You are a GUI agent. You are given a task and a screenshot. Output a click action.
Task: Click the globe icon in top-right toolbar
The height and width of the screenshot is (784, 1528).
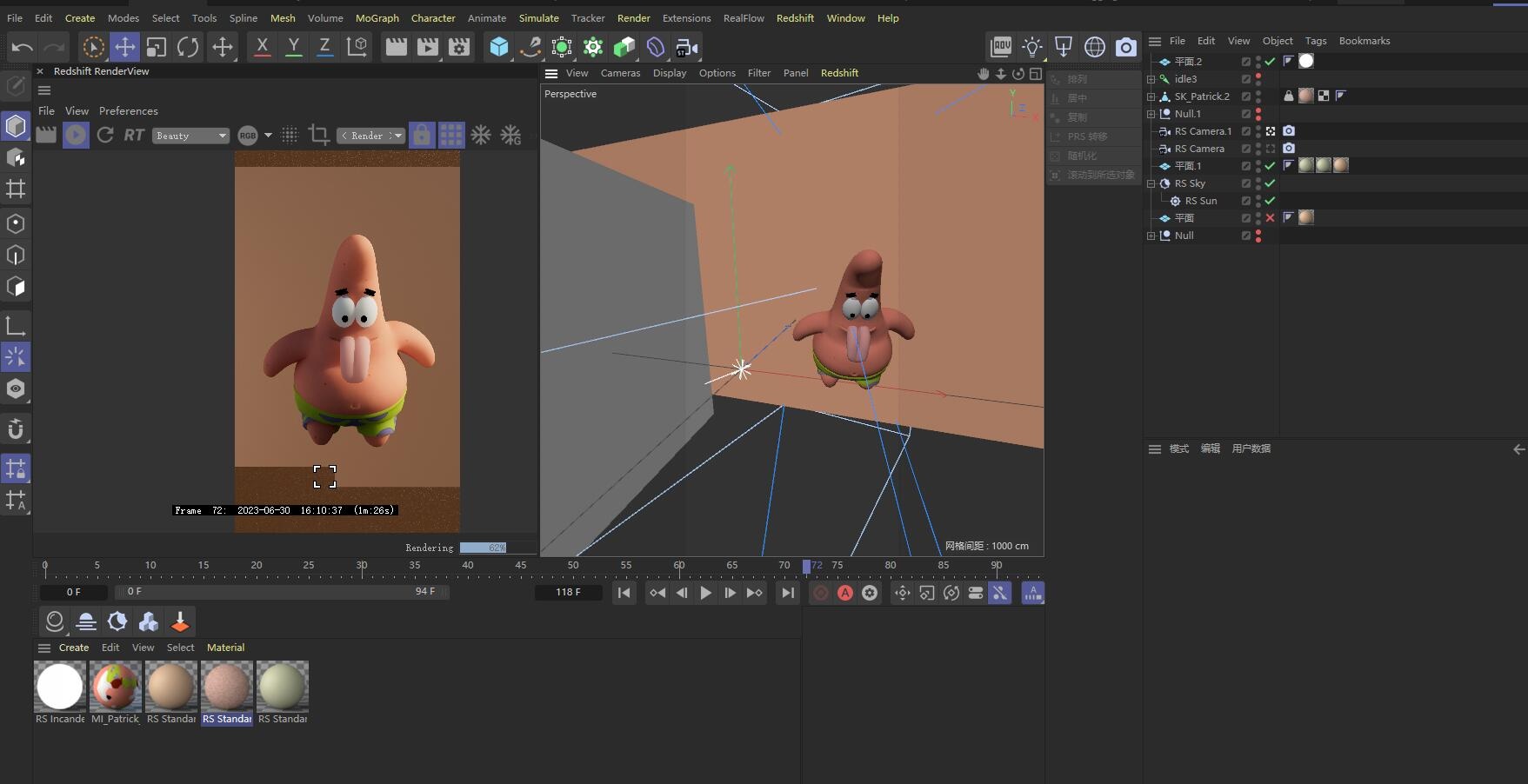1095,47
